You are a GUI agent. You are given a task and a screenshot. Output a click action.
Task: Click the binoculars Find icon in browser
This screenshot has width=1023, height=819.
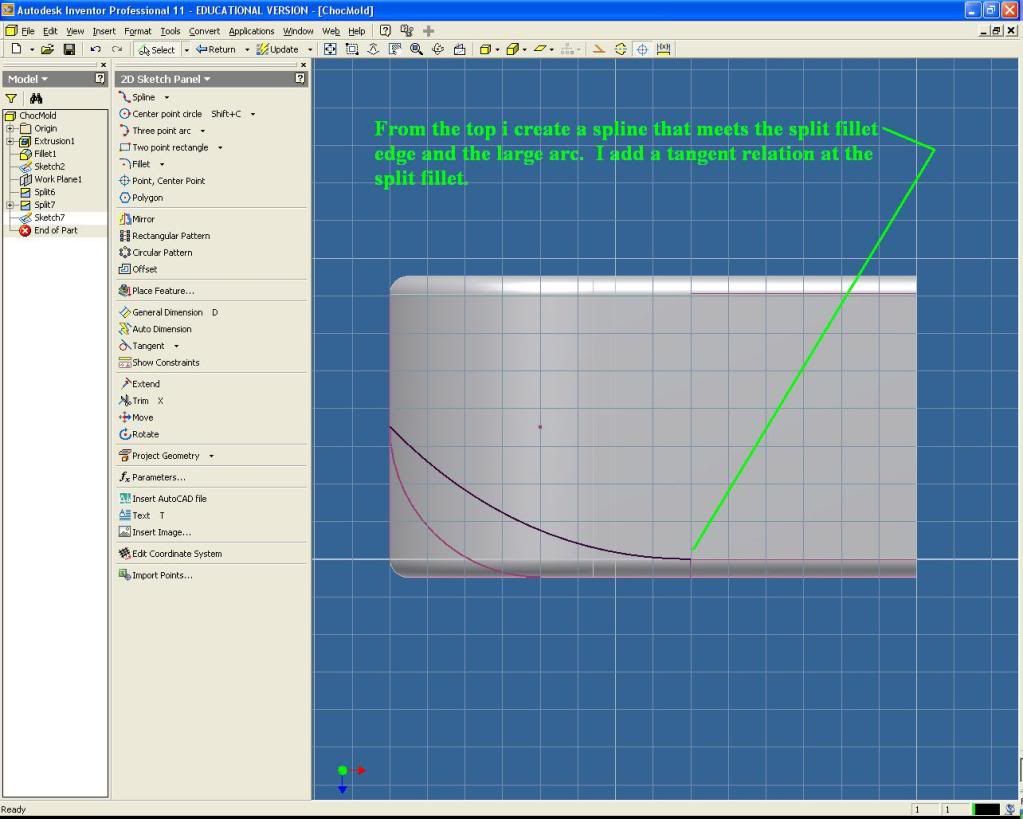point(37,99)
